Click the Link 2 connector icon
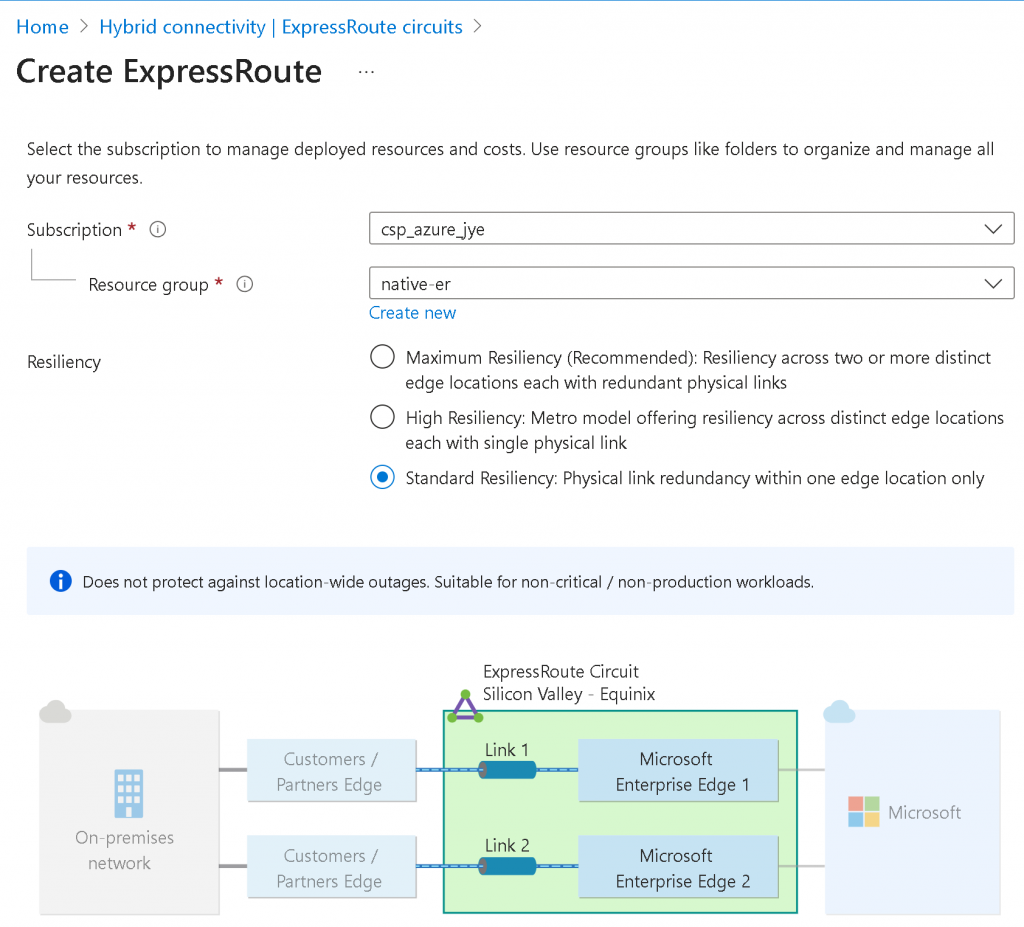This screenshot has height=927, width=1024. pos(507,866)
